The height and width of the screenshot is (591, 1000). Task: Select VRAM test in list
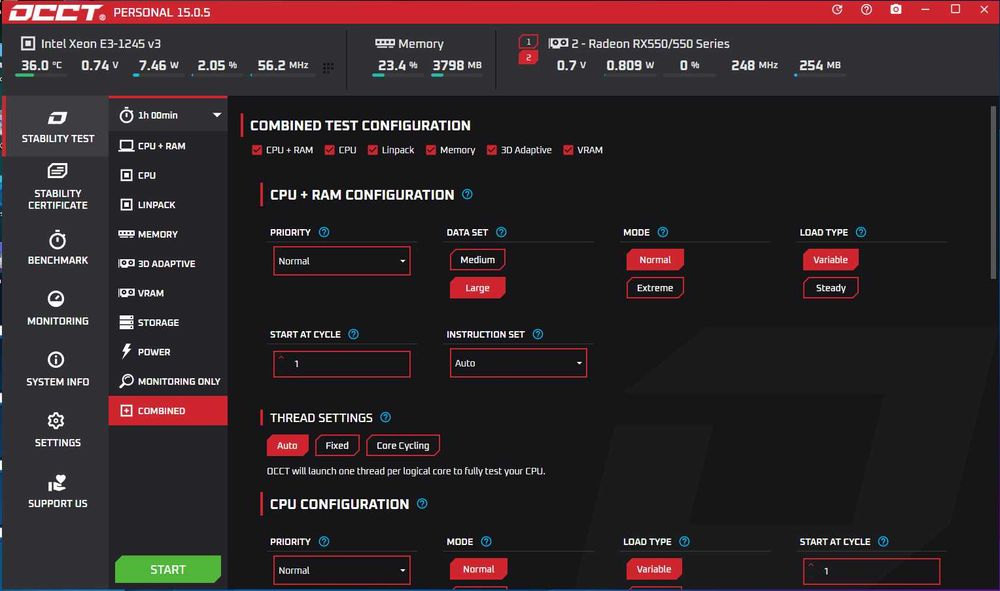[x=168, y=293]
